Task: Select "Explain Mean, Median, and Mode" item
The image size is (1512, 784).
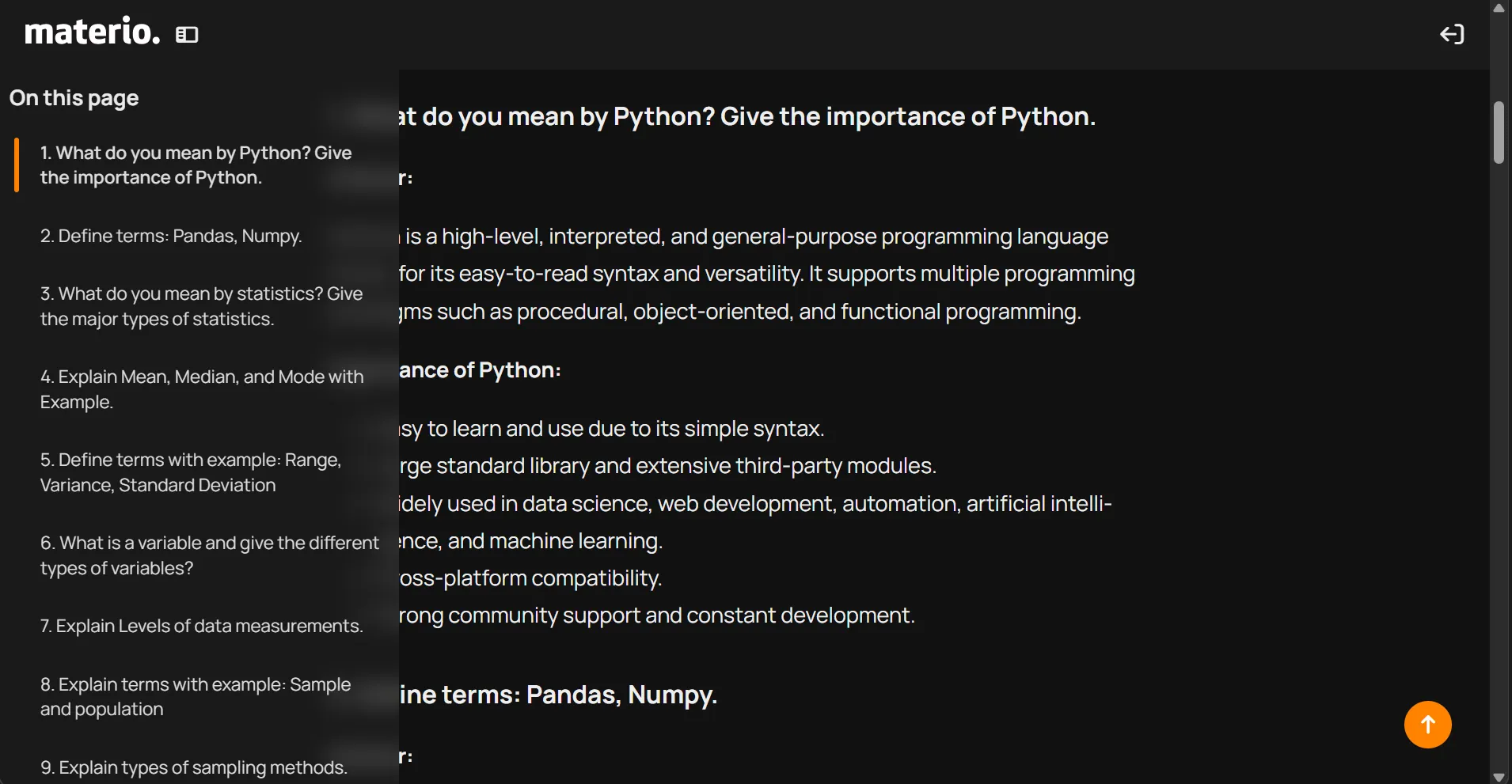Action: coord(202,389)
